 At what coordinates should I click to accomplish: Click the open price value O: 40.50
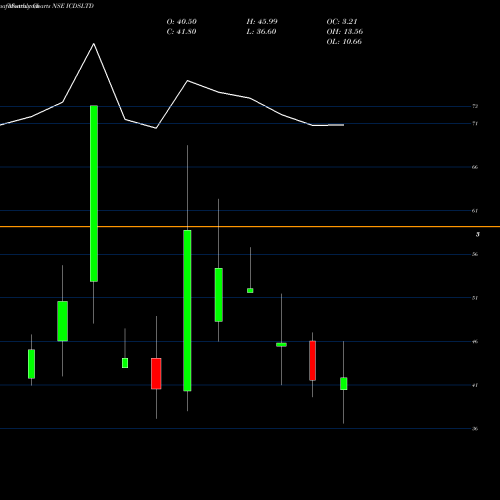(x=182, y=22)
